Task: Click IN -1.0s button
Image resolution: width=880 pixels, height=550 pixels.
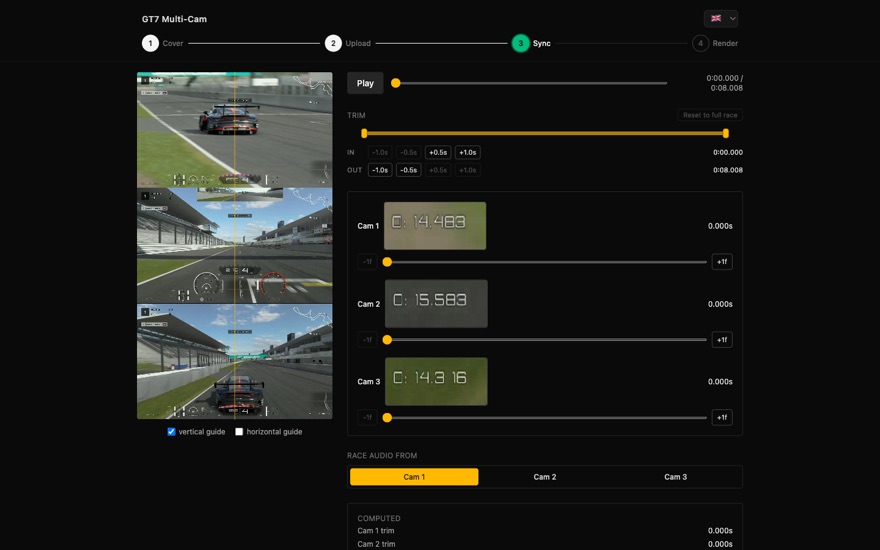Action: (x=380, y=153)
